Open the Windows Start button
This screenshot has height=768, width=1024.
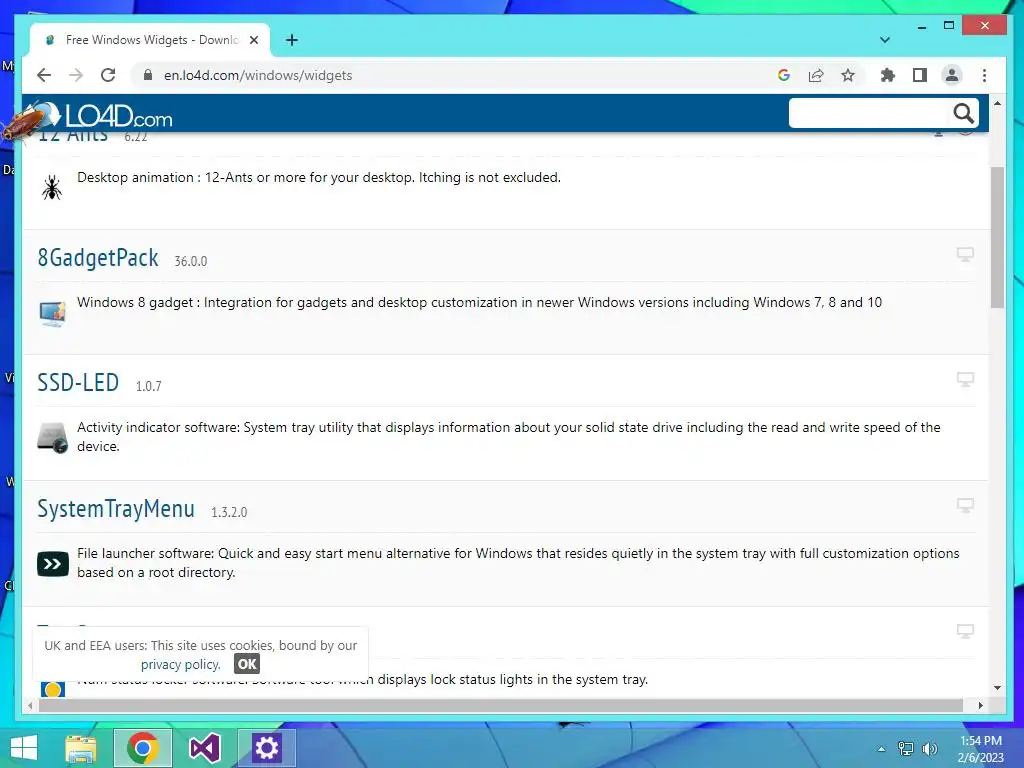(24, 748)
